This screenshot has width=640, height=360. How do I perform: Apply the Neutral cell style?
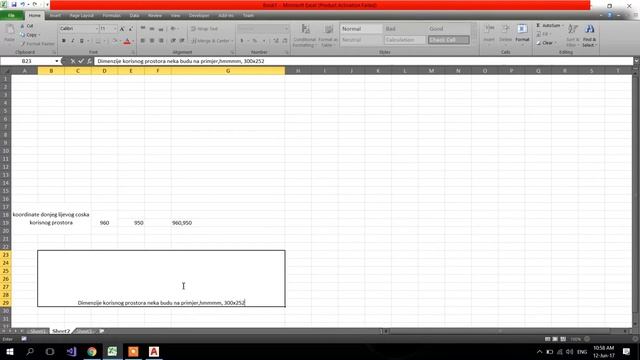click(361, 40)
